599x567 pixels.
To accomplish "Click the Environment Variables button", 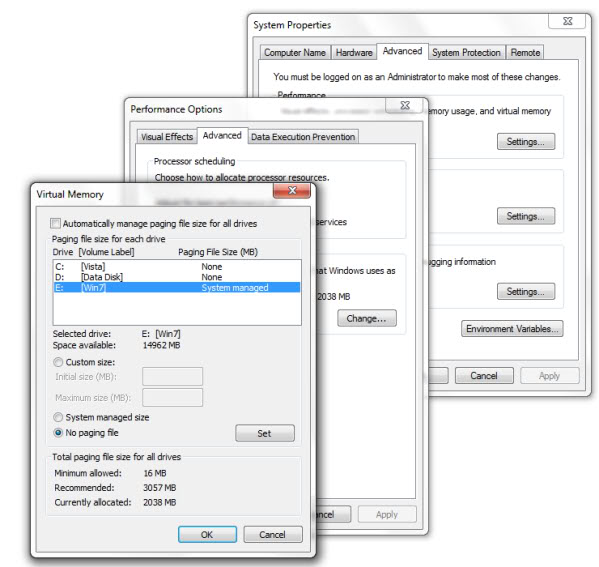I will click(512, 329).
